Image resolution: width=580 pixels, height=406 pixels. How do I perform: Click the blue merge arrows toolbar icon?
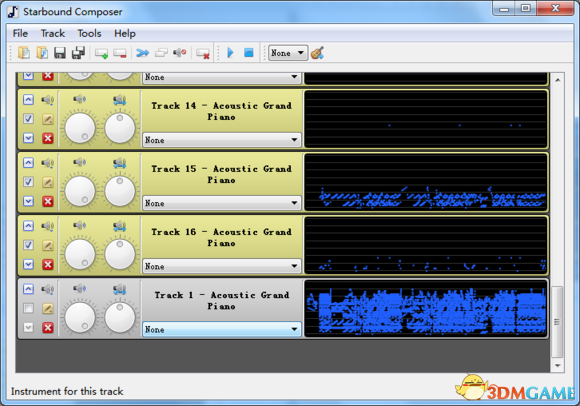click(x=142, y=53)
